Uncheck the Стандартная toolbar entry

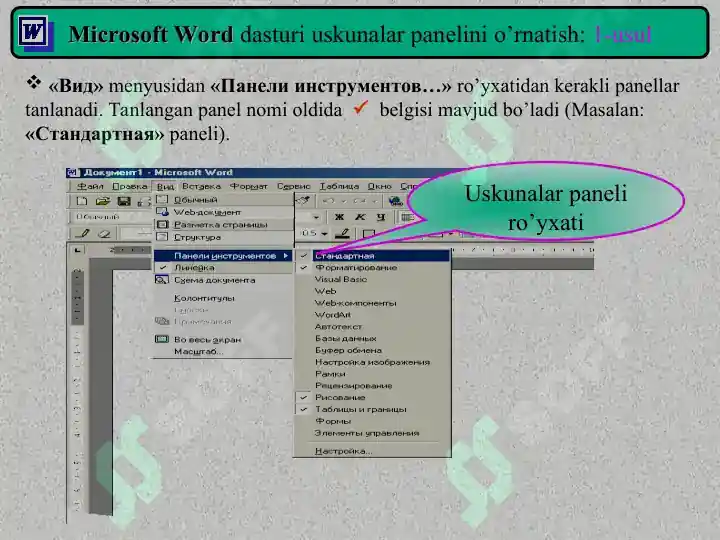pos(372,256)
